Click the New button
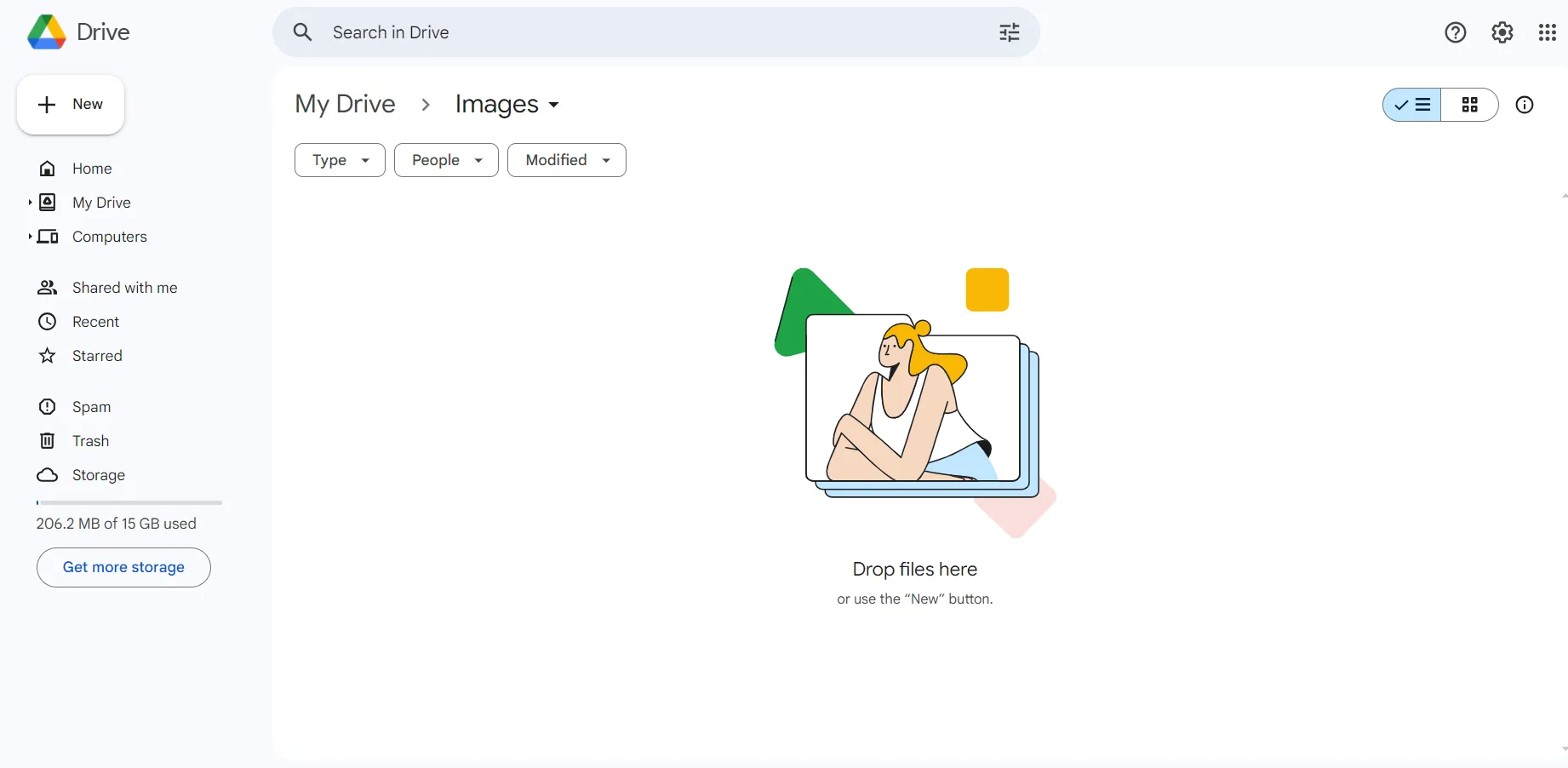 tap(70, 104)
